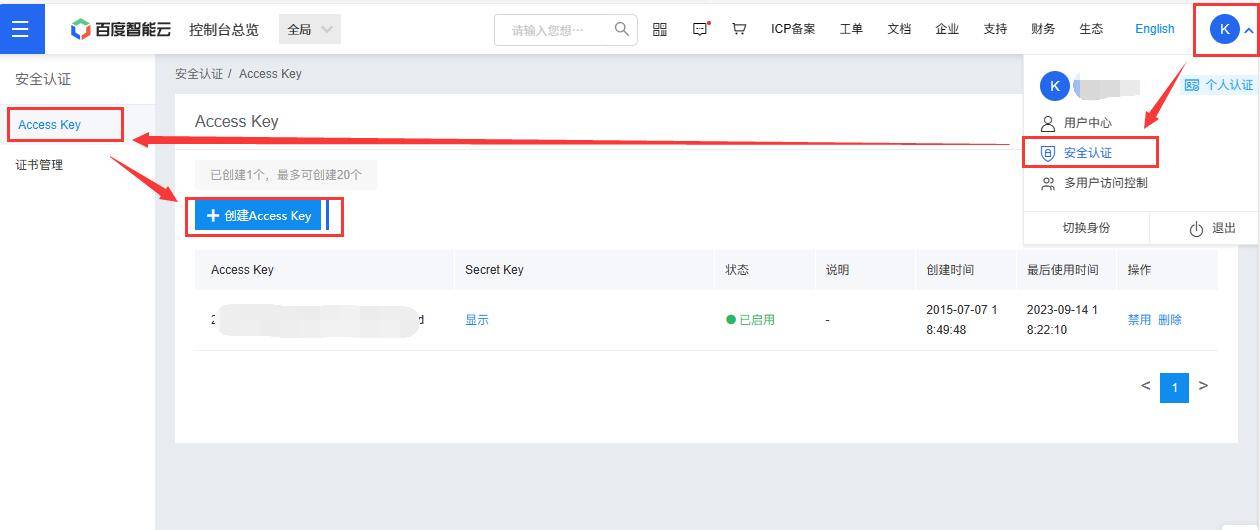Click the K user avatar icon
Viewport: 1260px width, 530px height.
[x=1224, y=29]
